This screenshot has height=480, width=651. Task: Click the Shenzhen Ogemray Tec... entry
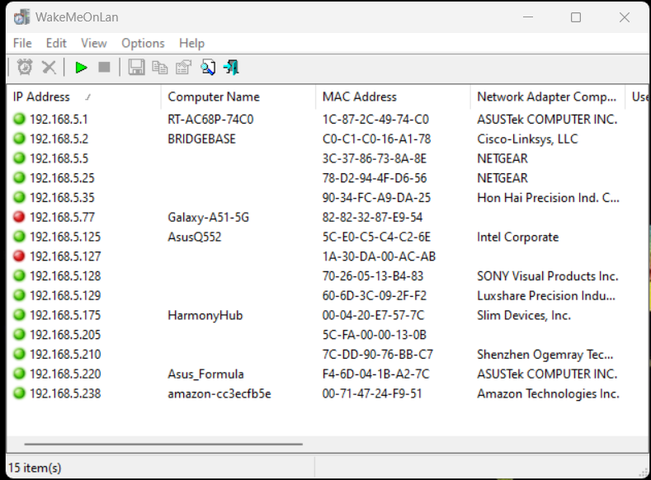tap(545, 355)
